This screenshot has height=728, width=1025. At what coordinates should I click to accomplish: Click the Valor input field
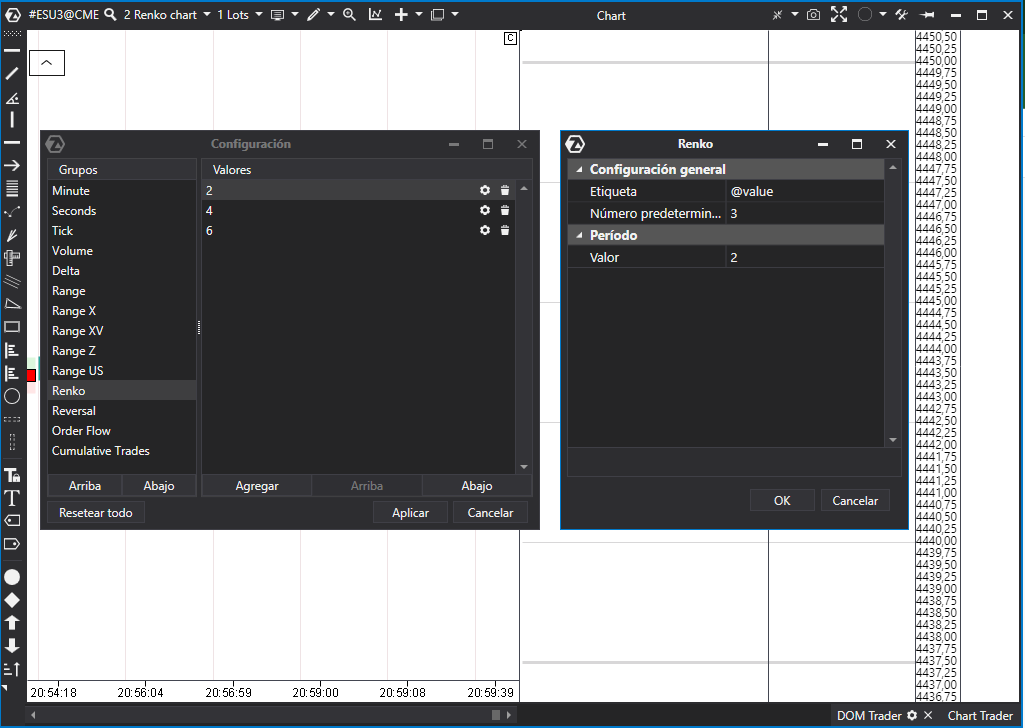[x=804, y=258]
